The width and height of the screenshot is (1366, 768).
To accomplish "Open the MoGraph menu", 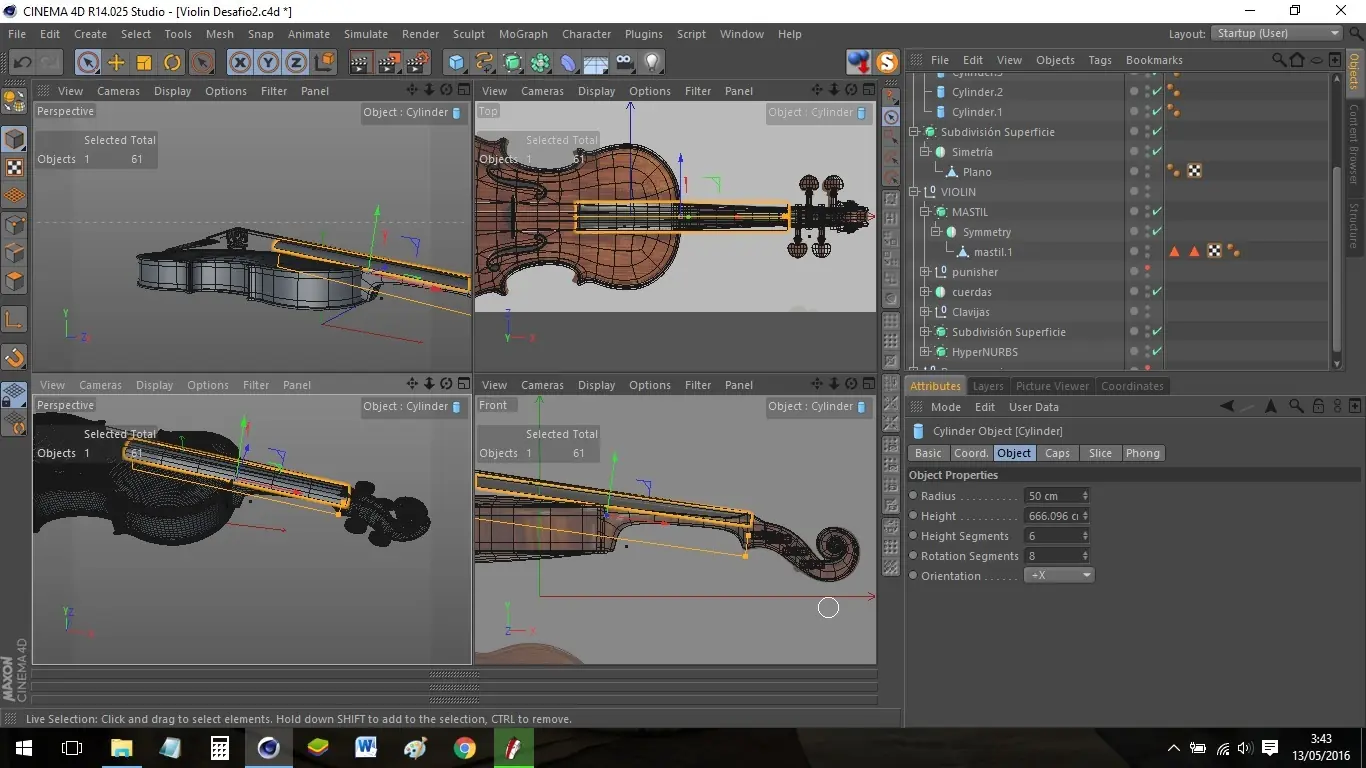I will pyautogui.click(x=523, y=34).
